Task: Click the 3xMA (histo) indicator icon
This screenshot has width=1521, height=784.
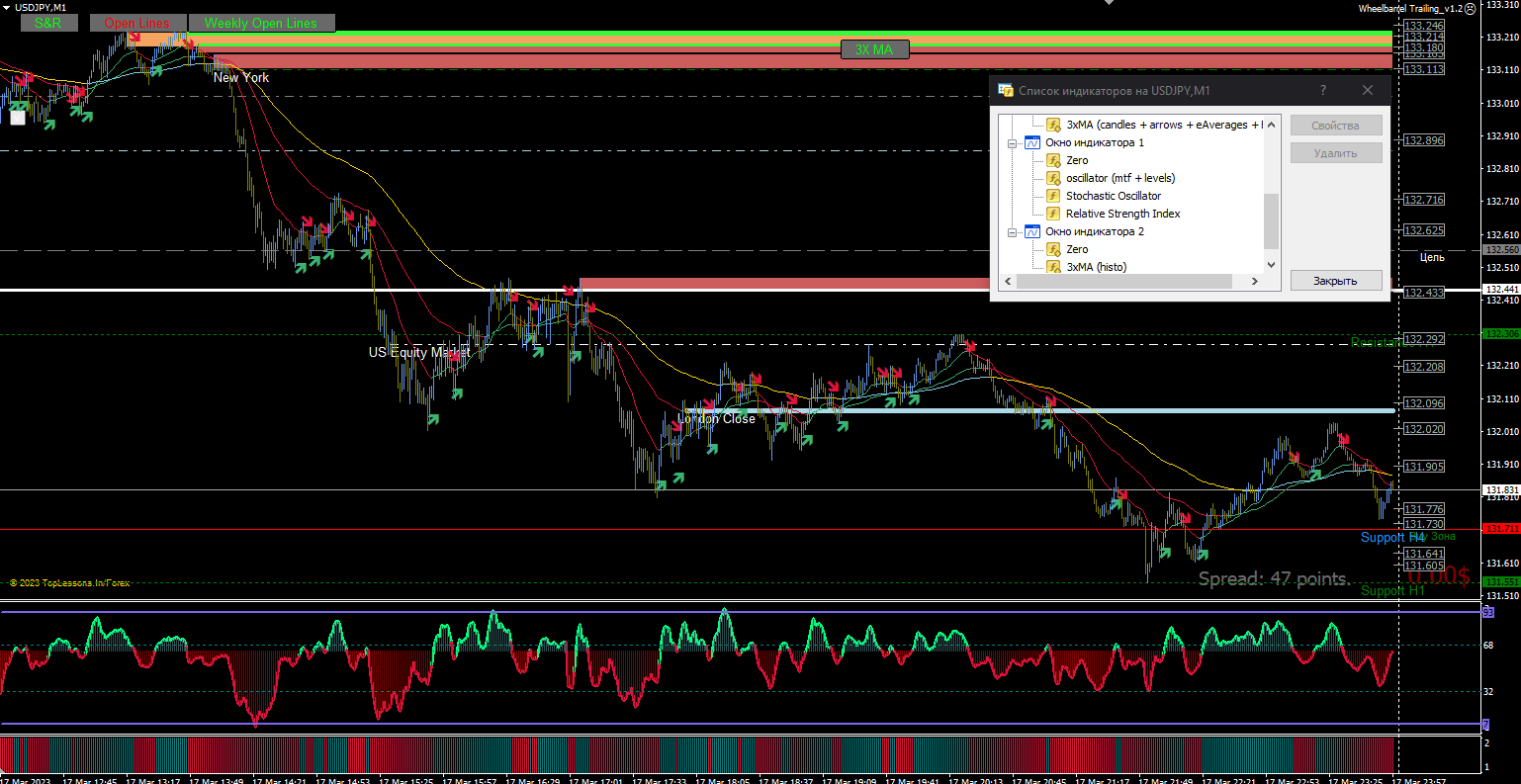Action: [x=1053, y=267]
